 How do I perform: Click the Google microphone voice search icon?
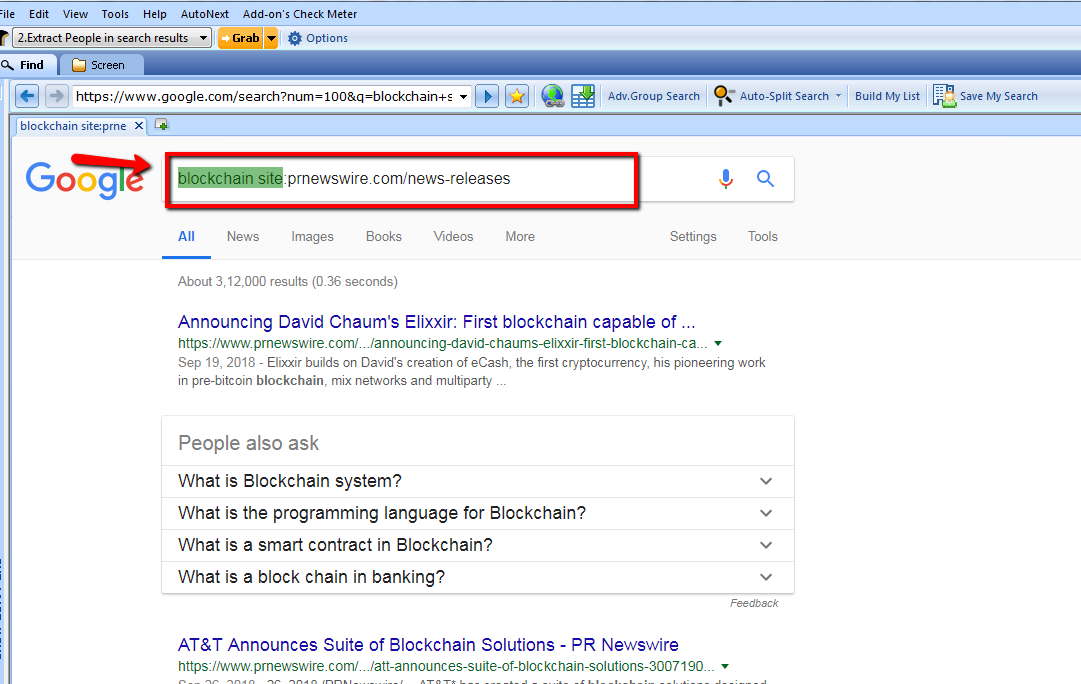725,179
